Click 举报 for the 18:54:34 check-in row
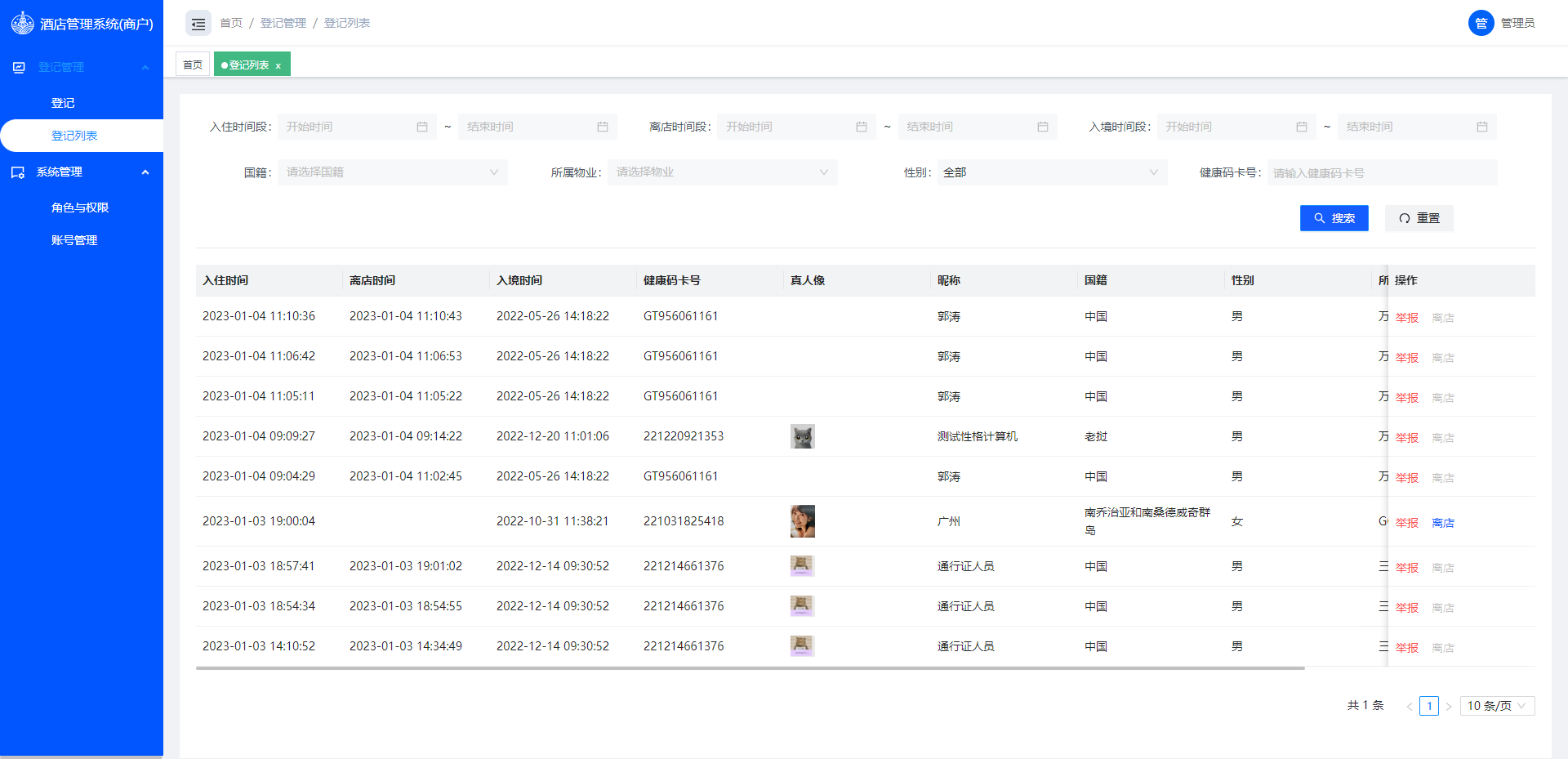The image size is (1568, 759). [x=1407, y=608]
